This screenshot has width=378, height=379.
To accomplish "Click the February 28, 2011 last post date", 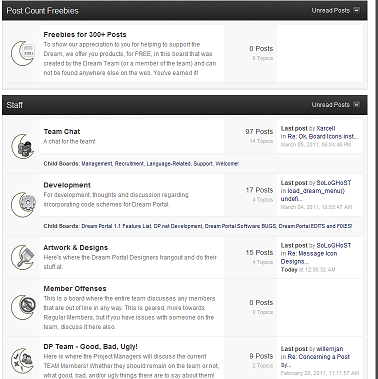I will (320, 373).
